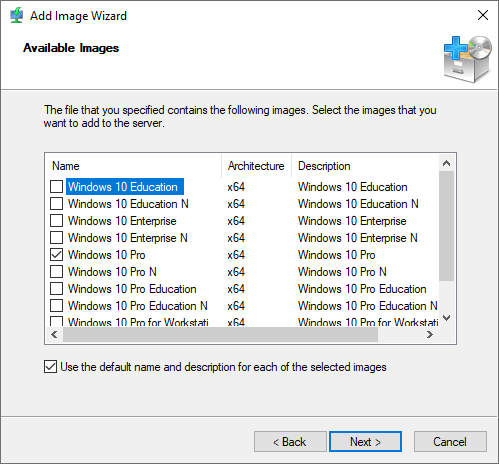
Task: Click the Back button
Action: pos(290,442)
